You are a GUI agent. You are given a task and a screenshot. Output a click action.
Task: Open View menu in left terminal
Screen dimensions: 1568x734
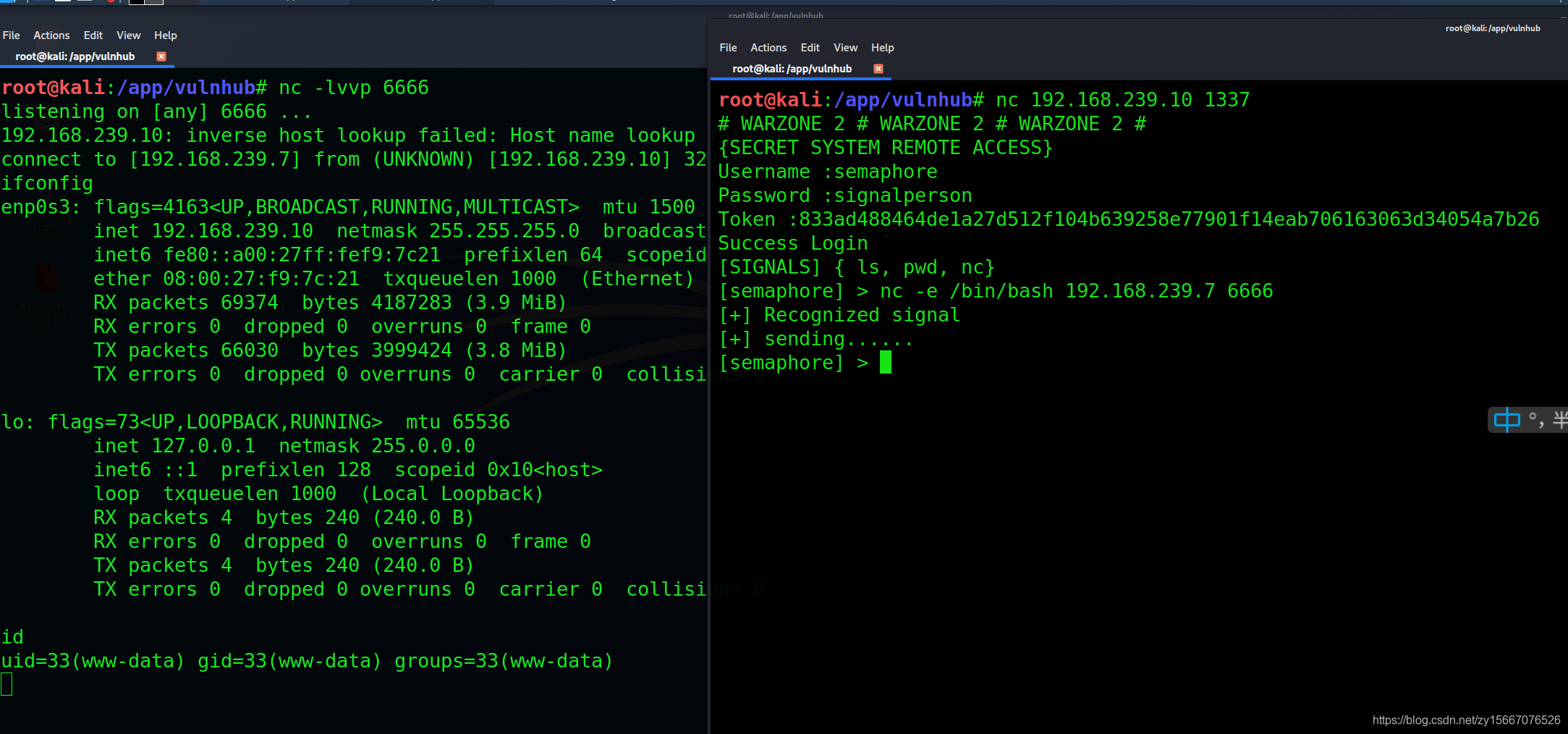coord(128,35)
